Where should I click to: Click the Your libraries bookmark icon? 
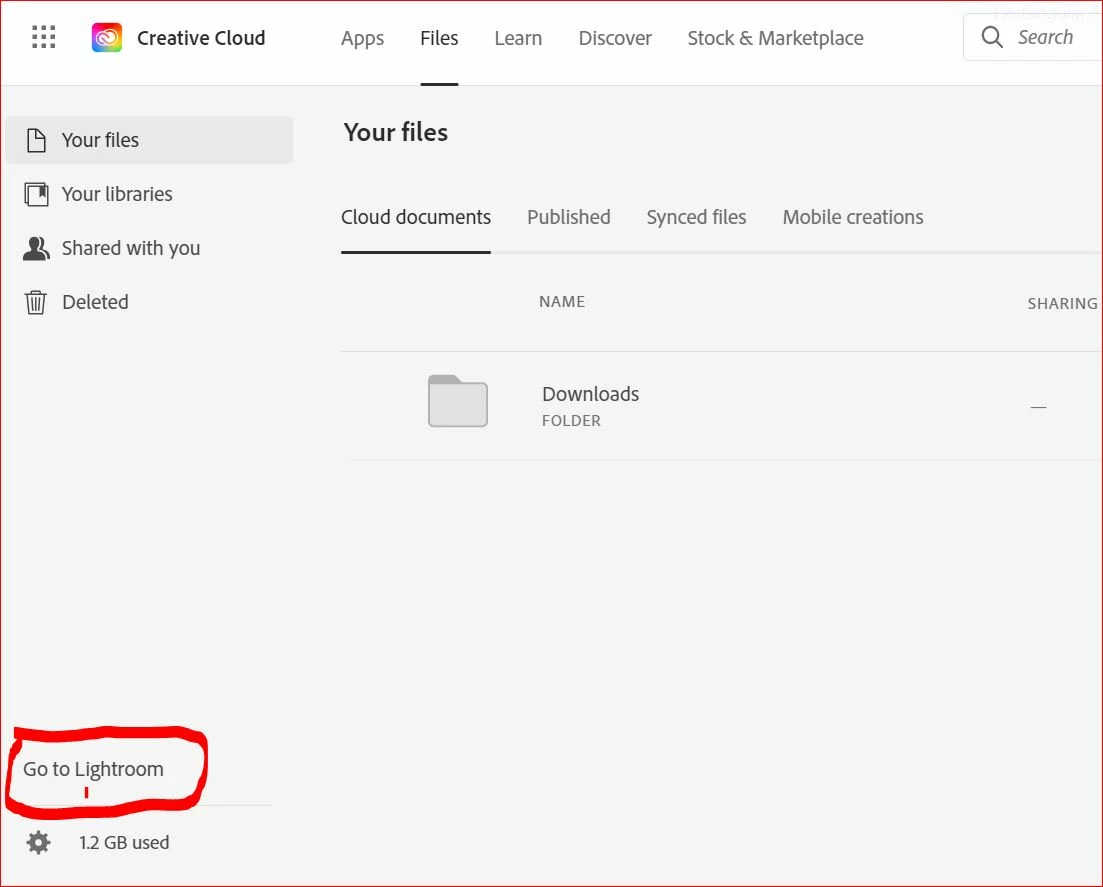[x=36, y=194]
